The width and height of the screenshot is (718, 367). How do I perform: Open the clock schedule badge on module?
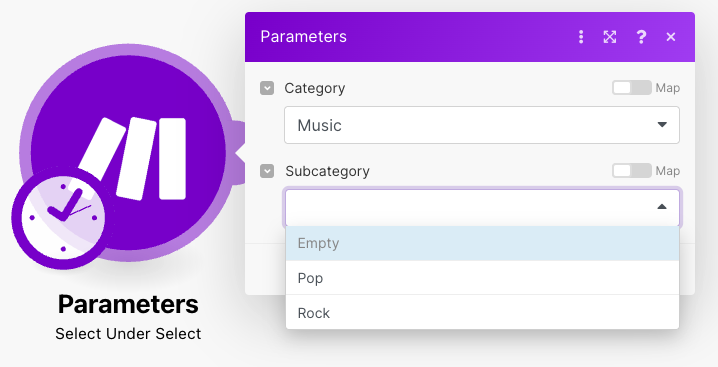tap(63, 218)
